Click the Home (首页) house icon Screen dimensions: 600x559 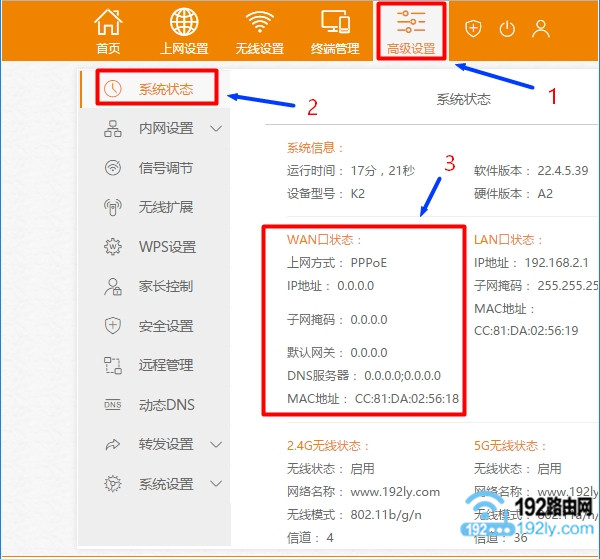click(108, 23)
